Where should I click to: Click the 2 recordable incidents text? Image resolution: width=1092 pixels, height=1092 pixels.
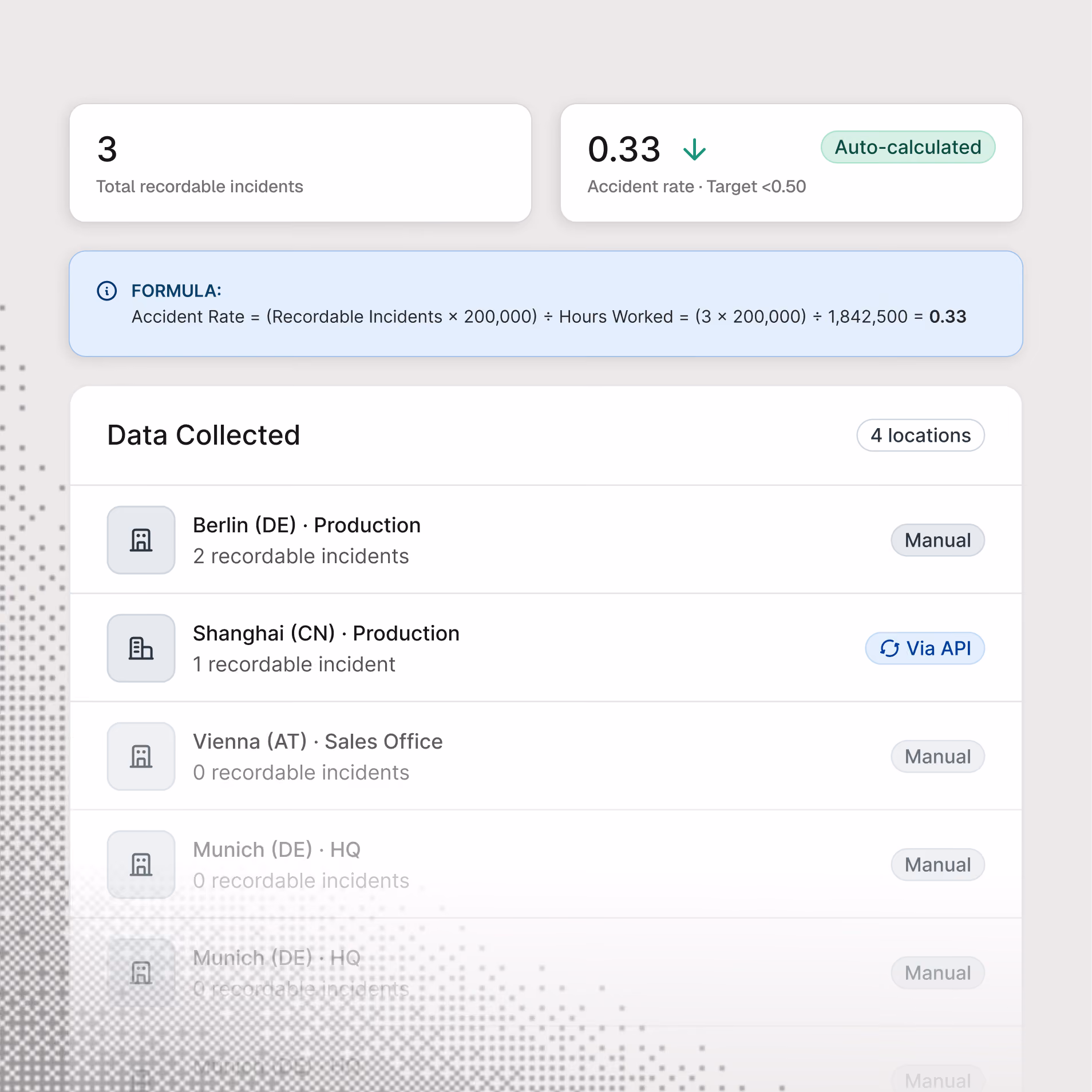[x=301, y=556]
